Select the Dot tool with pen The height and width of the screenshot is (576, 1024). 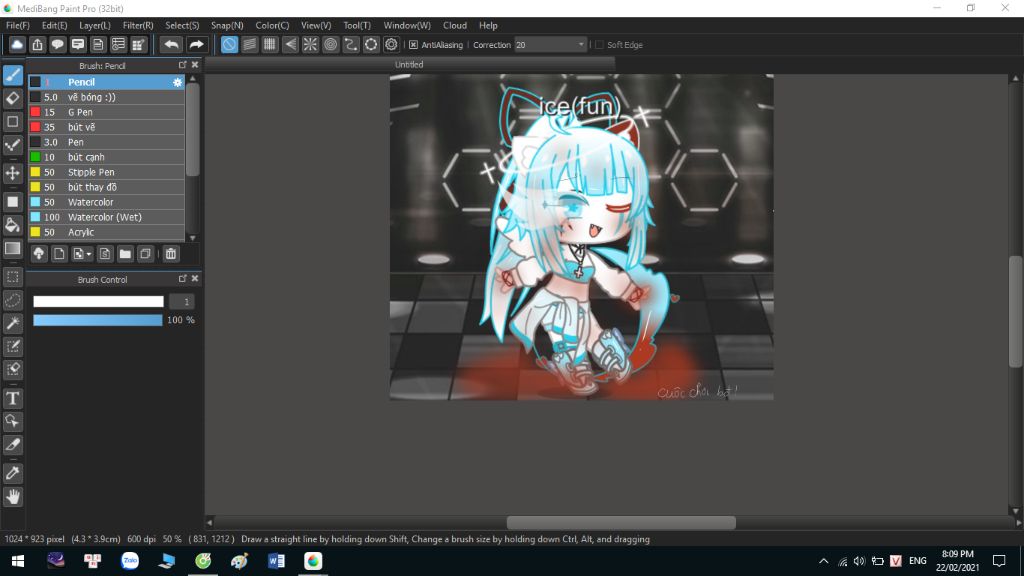click(x=12, y=145)
